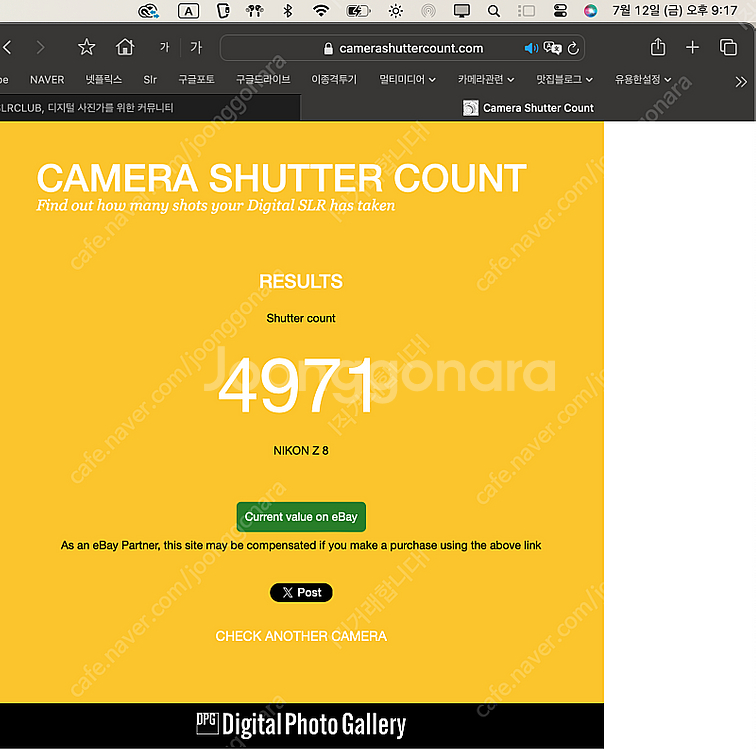Click the Camera Shutter Count tab favicon
Viewport: 756px width, 750px height.
[471, 108]
